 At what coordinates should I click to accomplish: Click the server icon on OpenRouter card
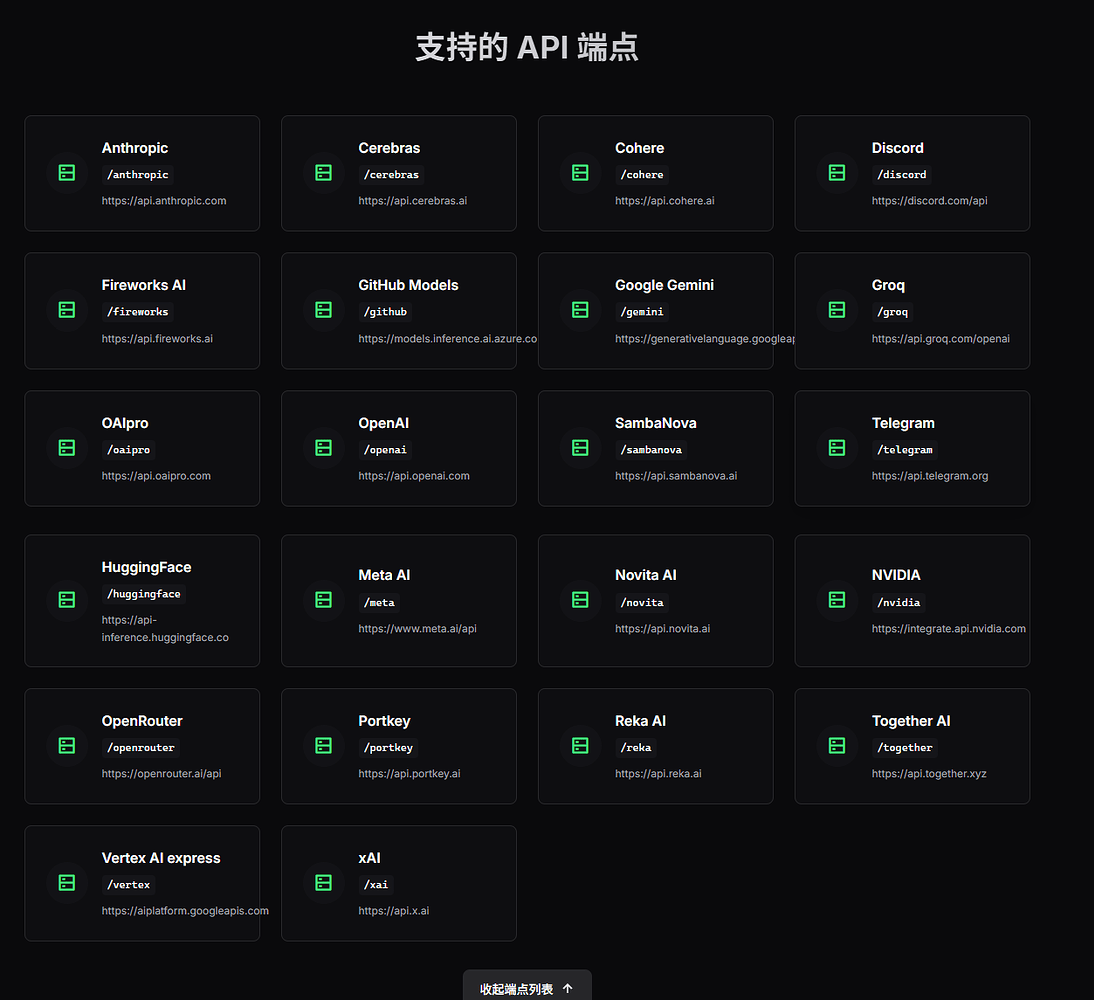[67, 746]
